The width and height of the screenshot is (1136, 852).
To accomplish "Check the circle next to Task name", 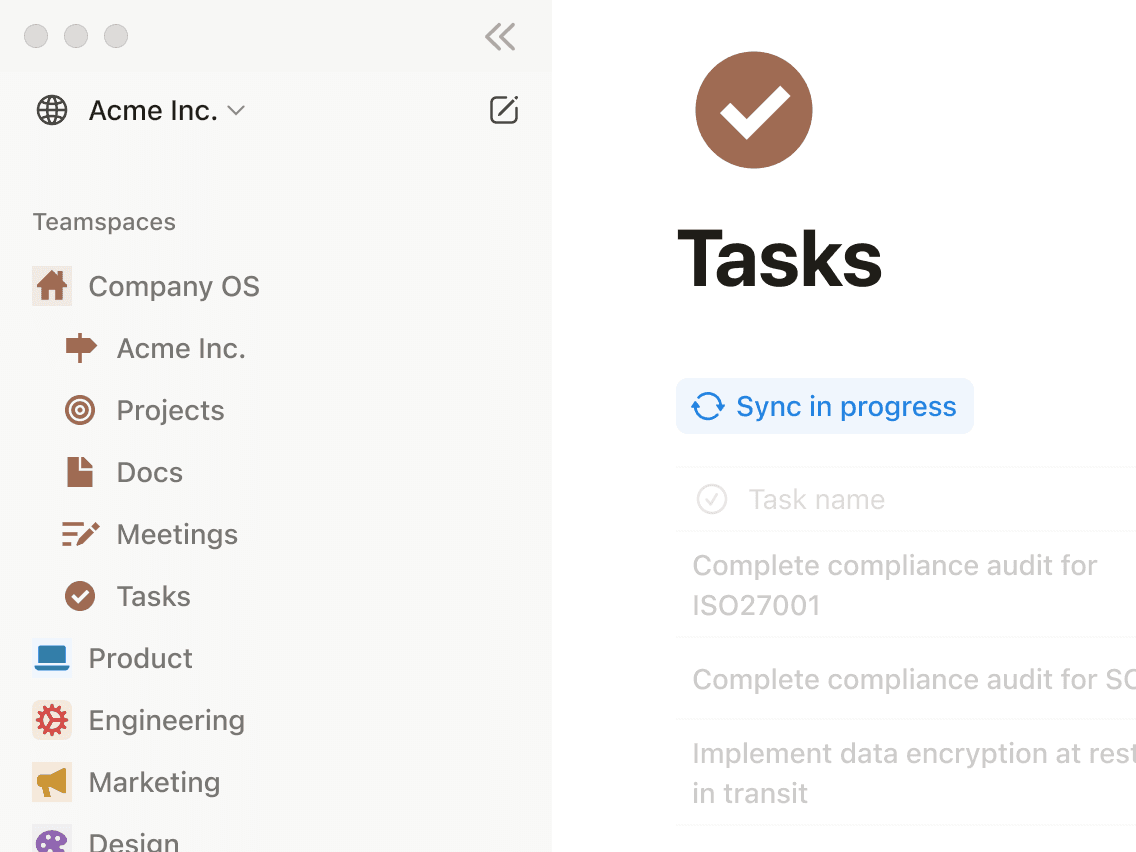I will coord(711,498).
